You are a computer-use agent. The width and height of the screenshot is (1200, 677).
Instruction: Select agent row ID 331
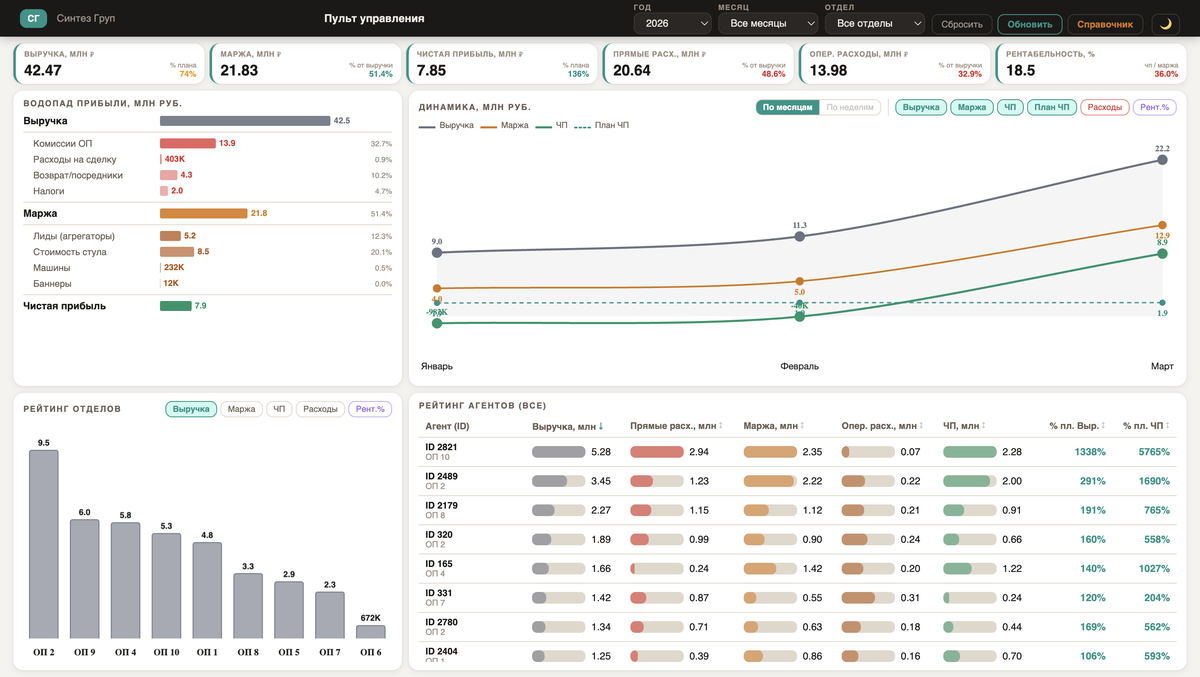(x=797, y=597)
